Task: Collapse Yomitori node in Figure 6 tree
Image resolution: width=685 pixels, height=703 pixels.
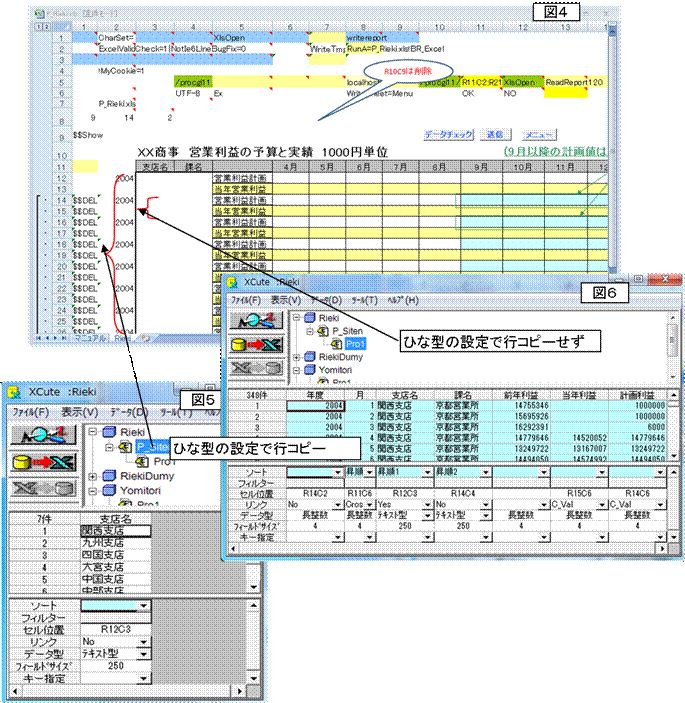Action: (296, 370)
